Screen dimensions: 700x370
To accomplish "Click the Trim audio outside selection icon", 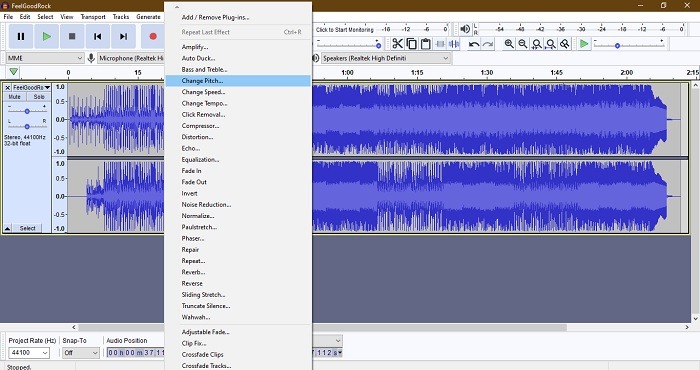I will pos(440,44).
